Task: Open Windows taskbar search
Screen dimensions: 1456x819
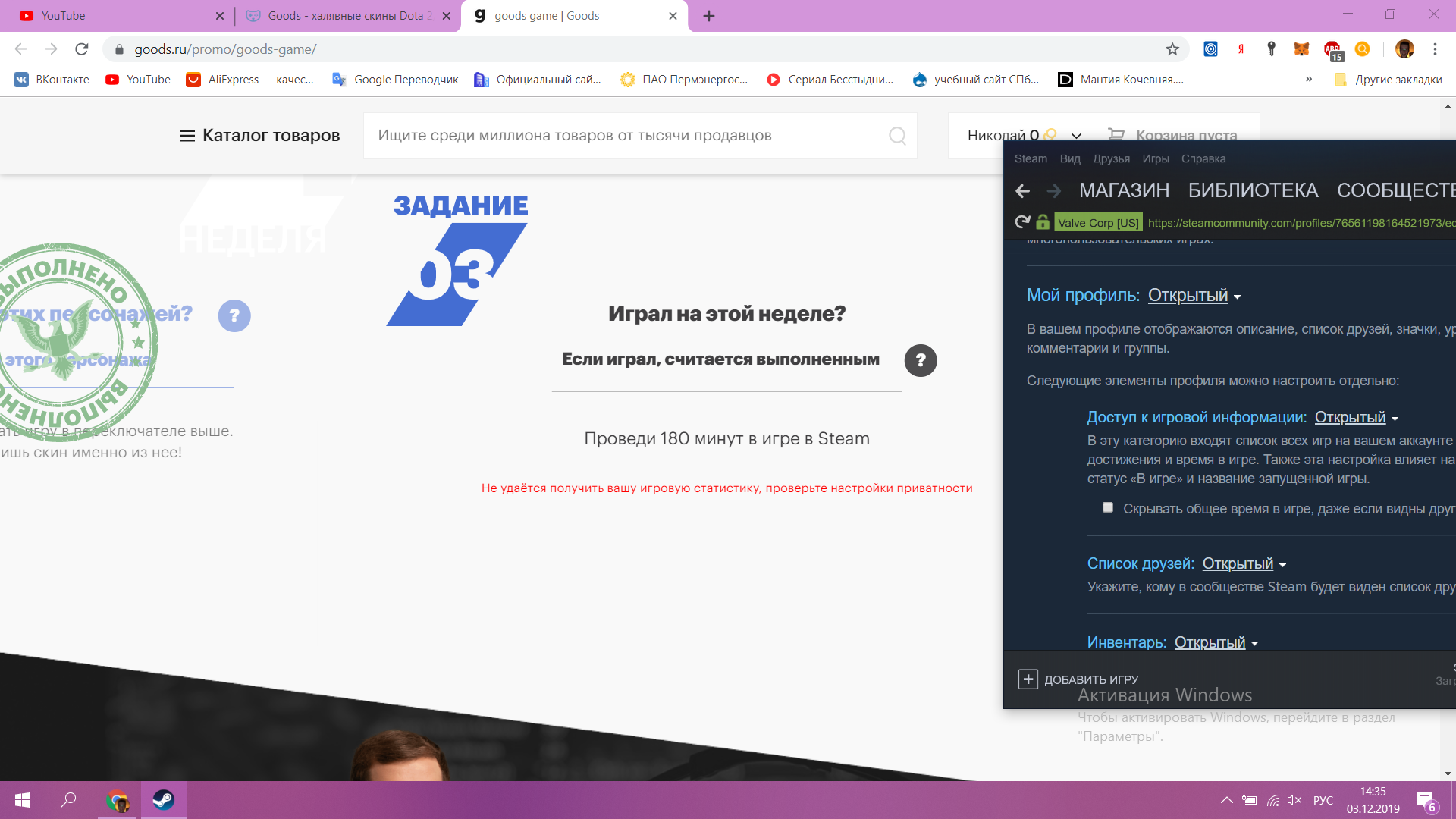Action: tap(68, 800)
